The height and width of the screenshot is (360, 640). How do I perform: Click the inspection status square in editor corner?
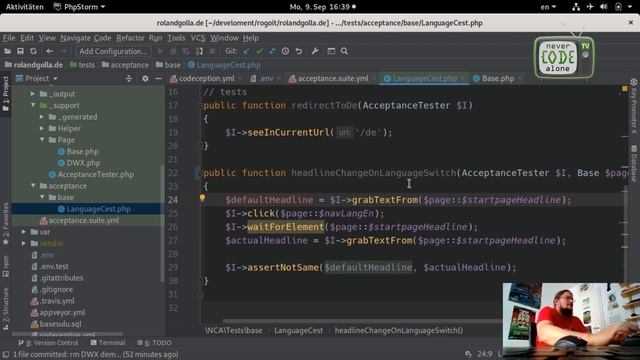(624, 89)
